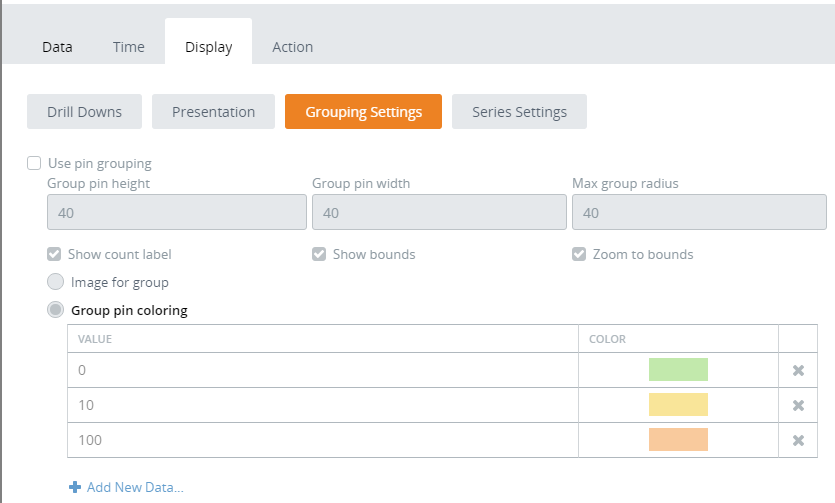Click the Group pin height field

click(176, 213)
